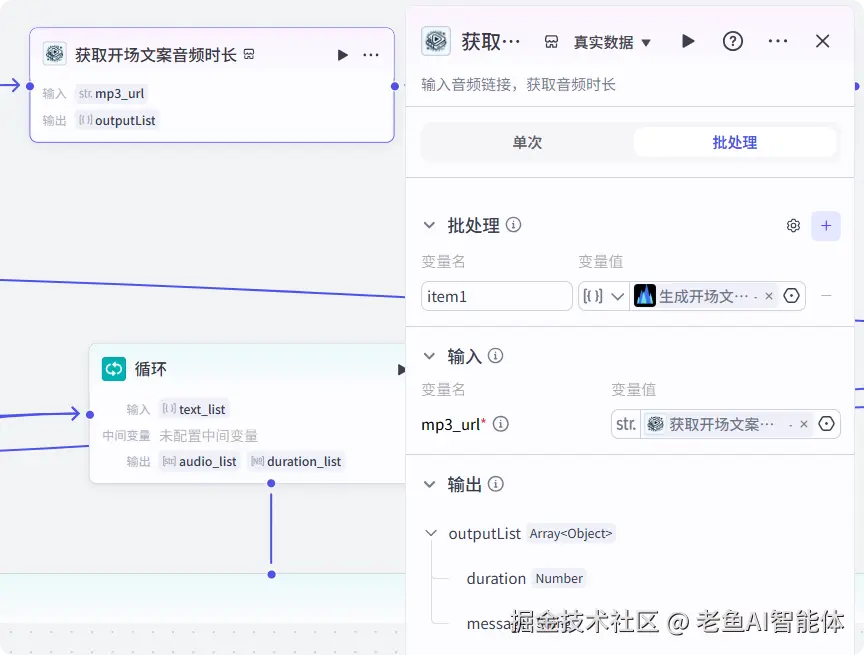Viewport: 864px width, 655px height.
Task: Show info tooltip for 输入 section
Action: (495, 356)
